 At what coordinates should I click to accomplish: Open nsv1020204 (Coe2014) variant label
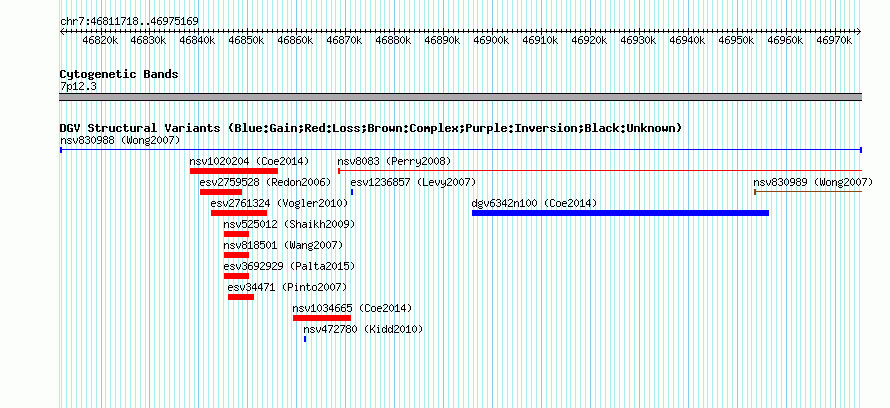249,162
